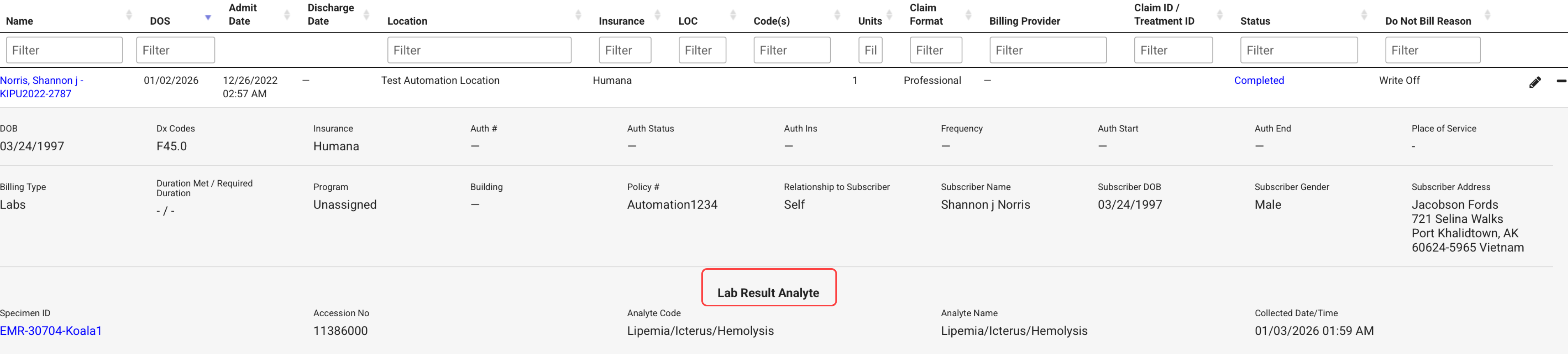This screenshot has width=1568, height=354.
Task: Click the pencil edit icon for Norris row
Action: (x=1535, y=82)
